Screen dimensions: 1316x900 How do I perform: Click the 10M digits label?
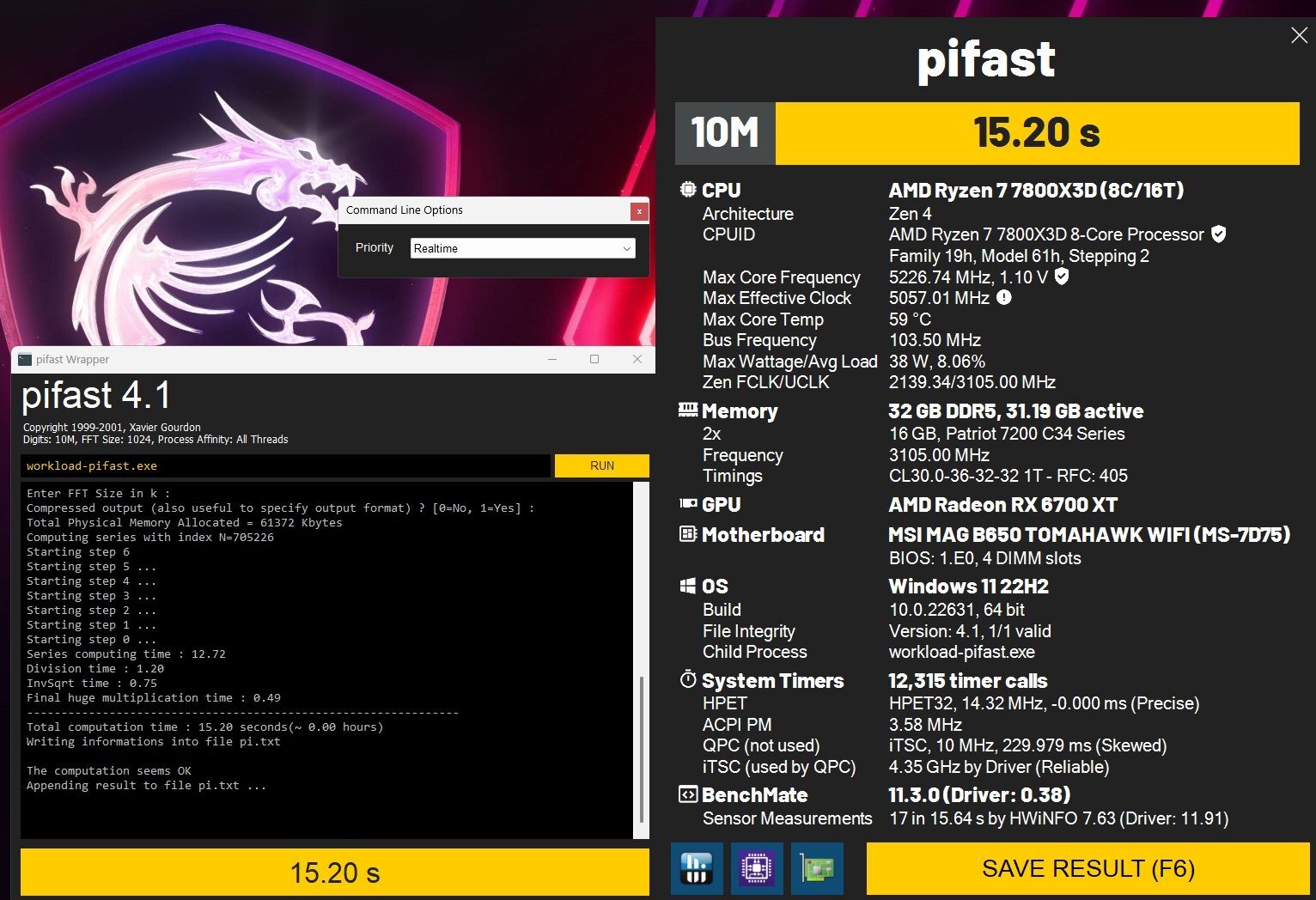pyautogui.click(x=725, y=133)
